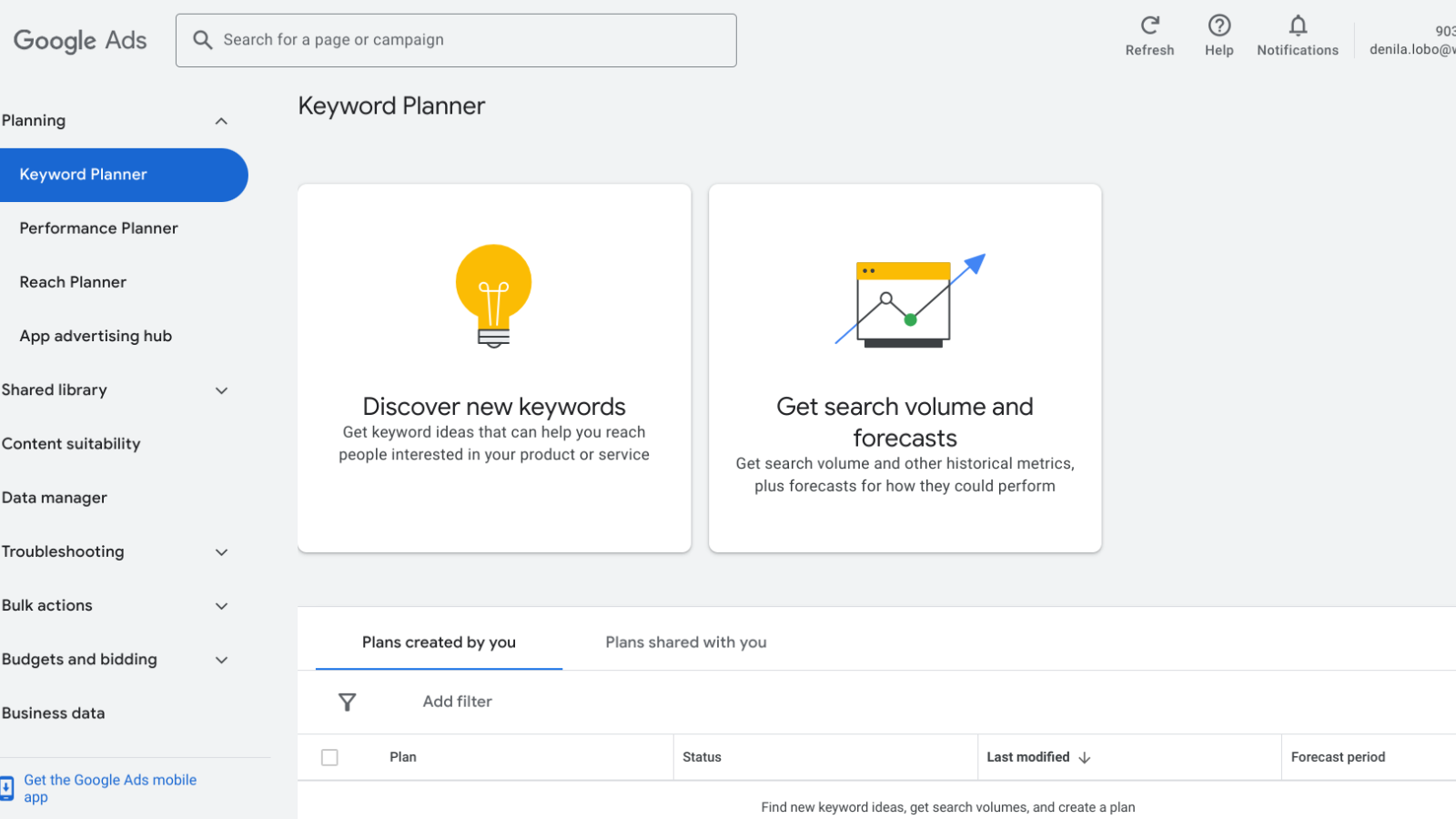Click the Plan column header
Viewport: 1456px width, 819px height.
(403, 757)
